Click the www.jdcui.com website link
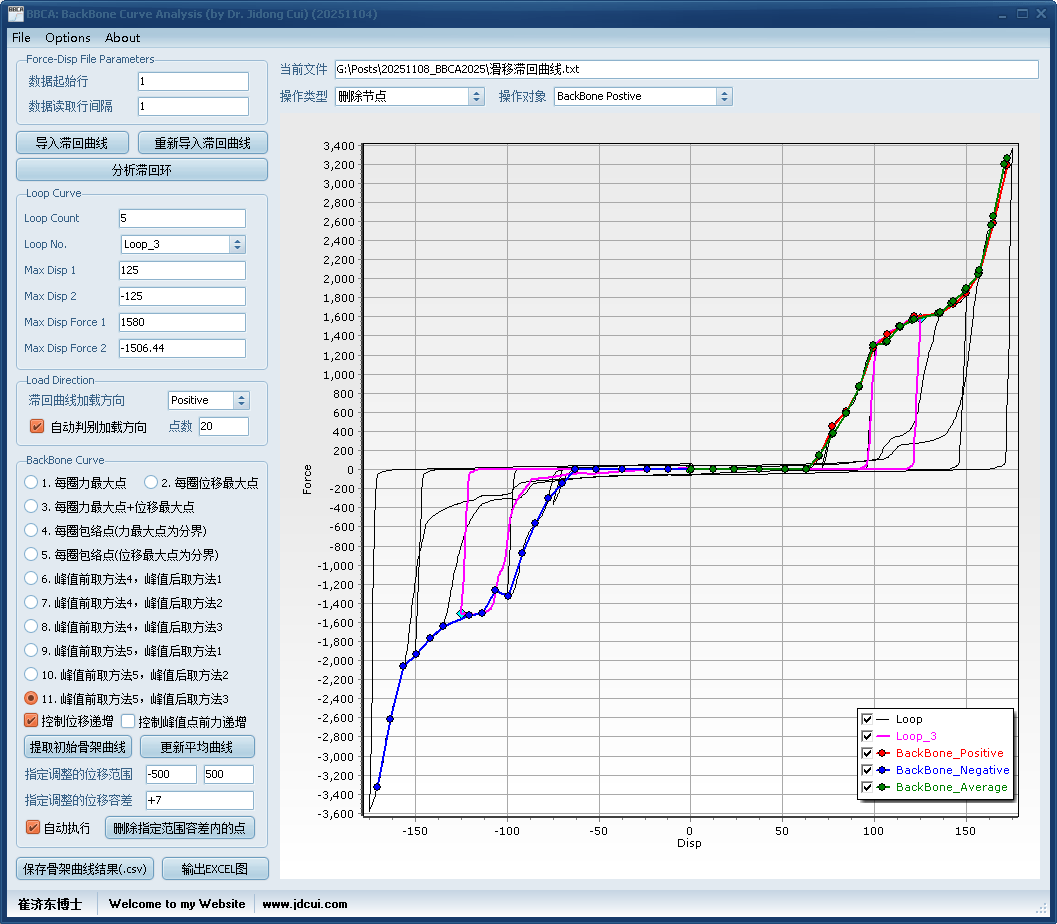This screenshot has height=924, width=1057. click(x=305, y=904)
